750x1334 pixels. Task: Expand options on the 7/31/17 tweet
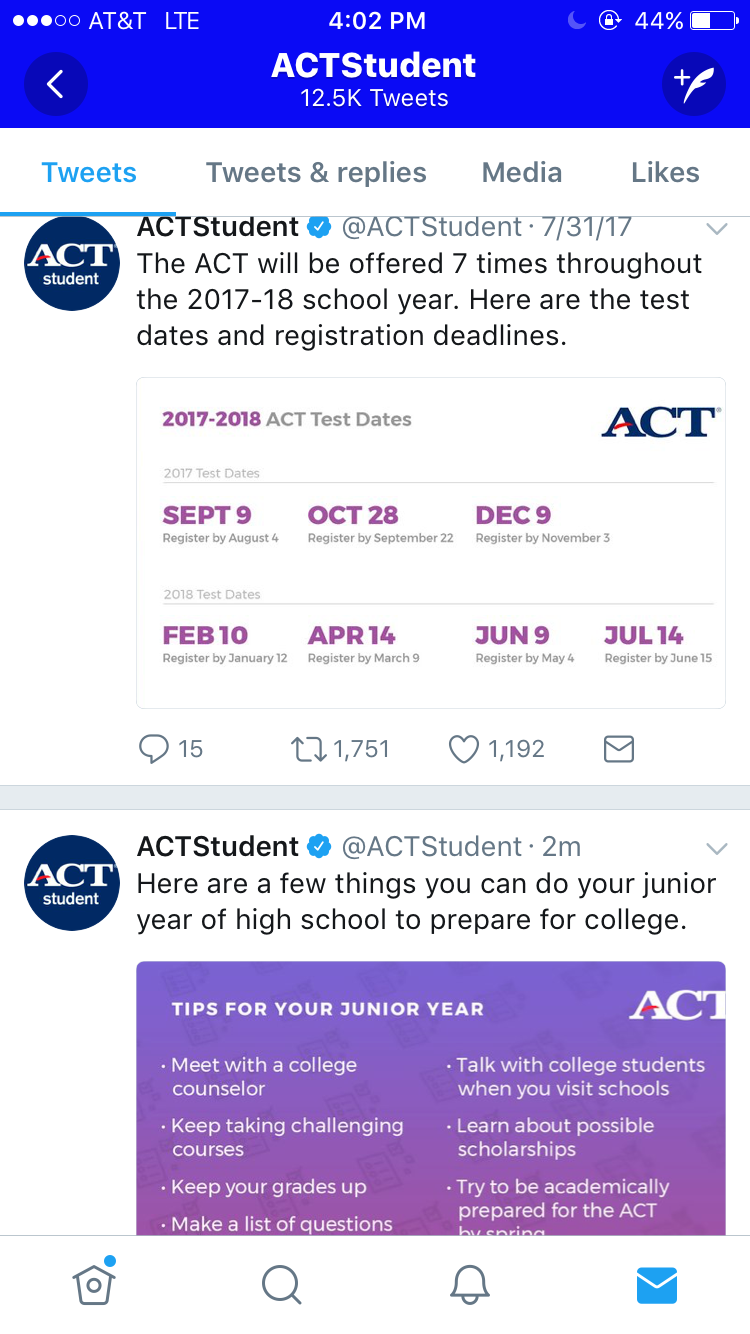coord(716,228)
